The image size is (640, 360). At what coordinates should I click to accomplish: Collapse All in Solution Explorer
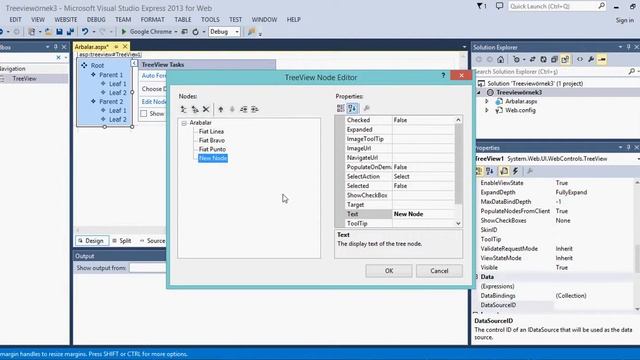(554, 60)
